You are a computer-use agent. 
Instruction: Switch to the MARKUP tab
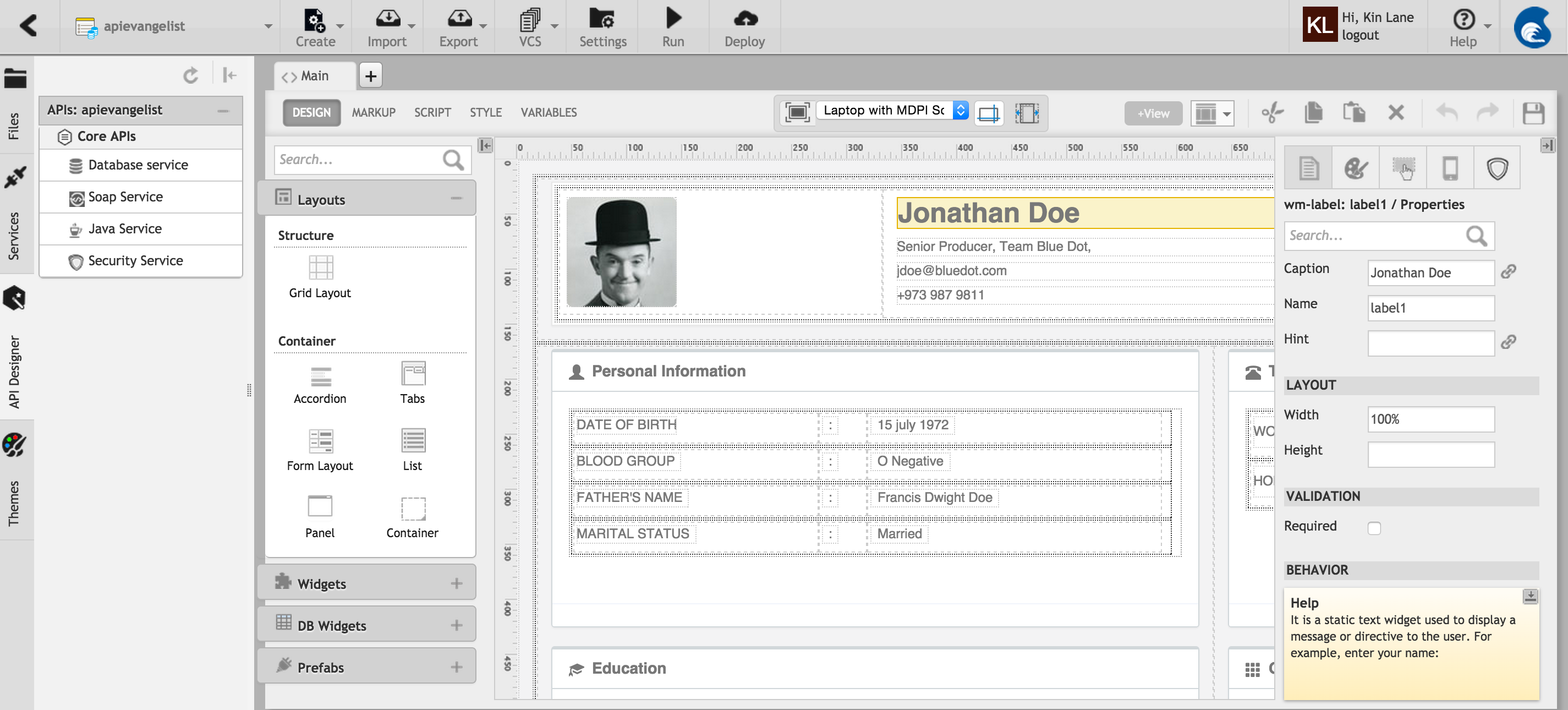(x=373, y=112)
